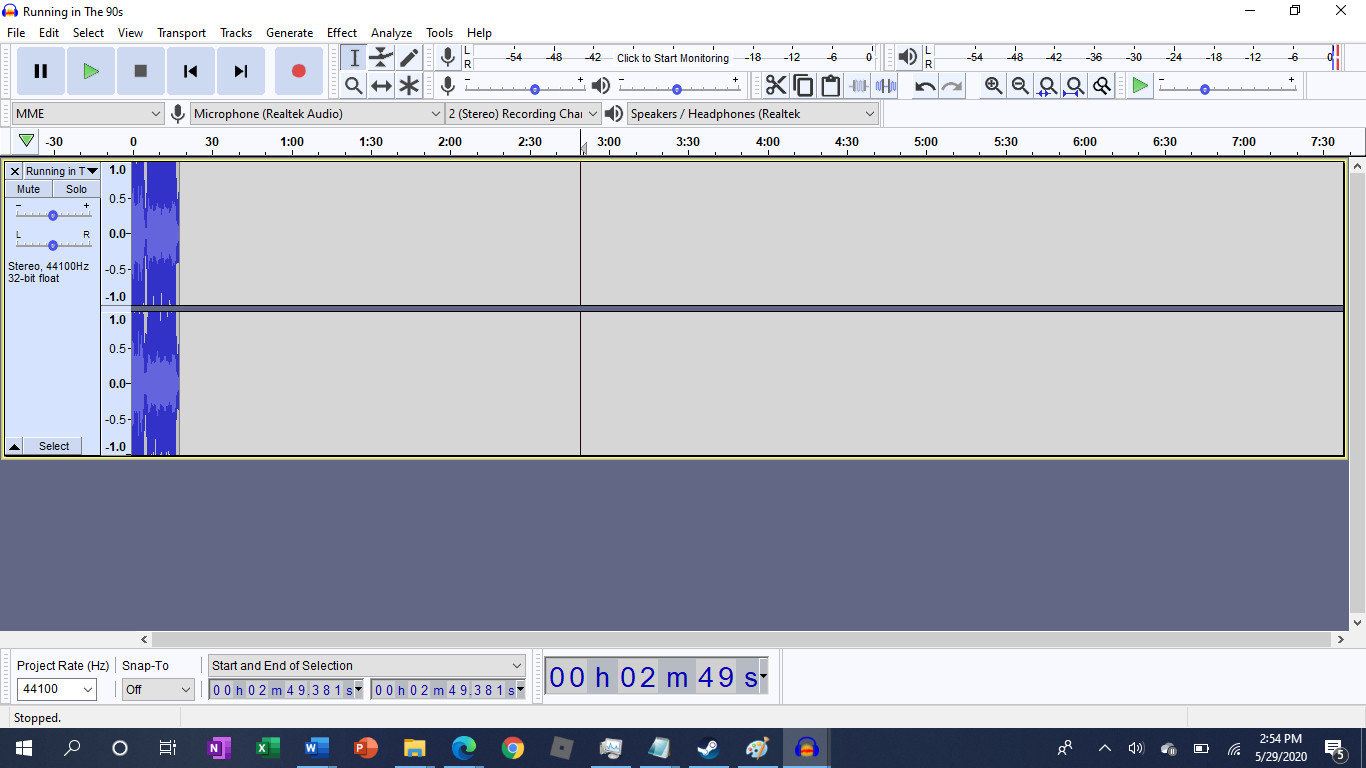The width and height of the screenshot is (1366, 768).
Task: Click the Cut scissors icon
Action: point(776,86)
